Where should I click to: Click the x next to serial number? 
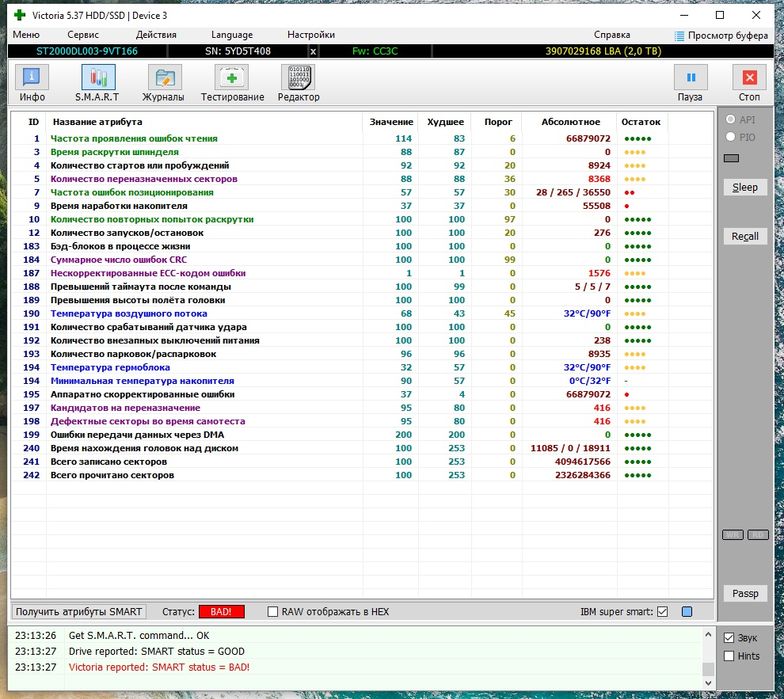(x=313, y=51)
